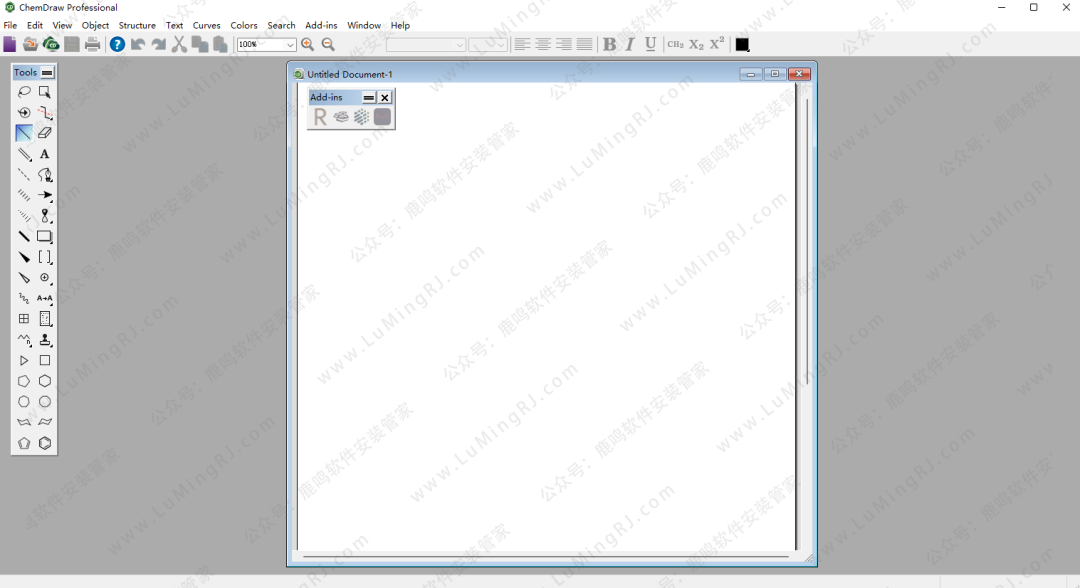Image resolution: width=1080 pixels, height=588 pixels.
Task: Open the Add-ins menu
Action: [321, 25]
